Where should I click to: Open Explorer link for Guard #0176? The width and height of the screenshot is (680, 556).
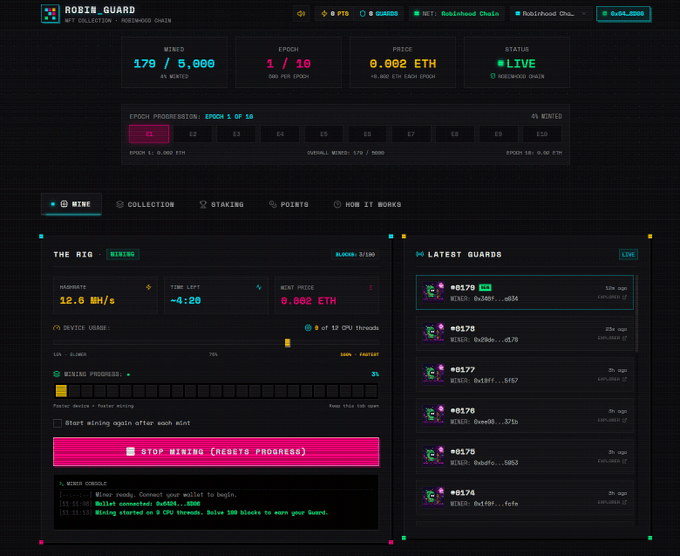[x=612, y=420]
